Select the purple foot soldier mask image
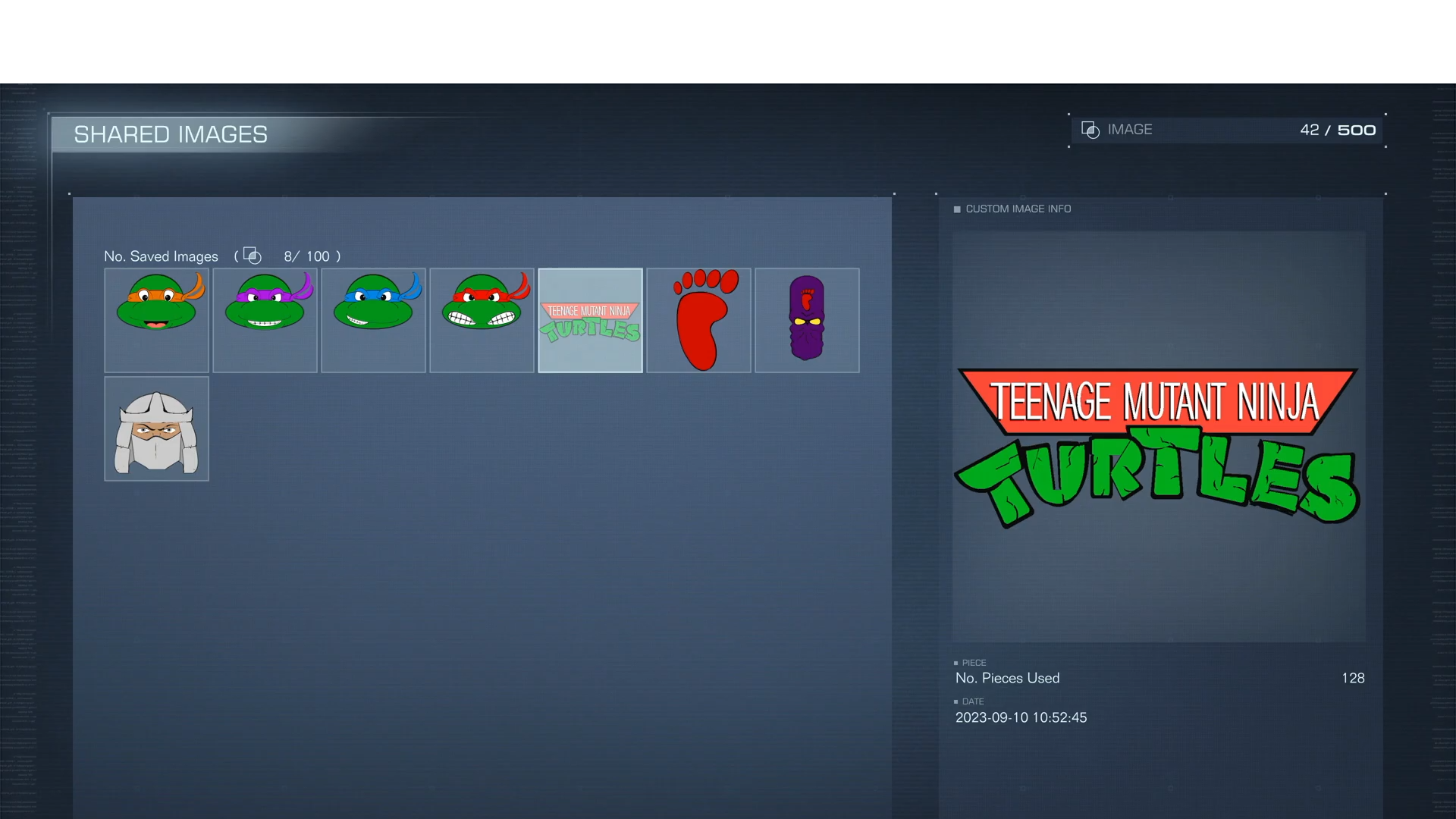Image resolution: width=1456 pixels, height=819 pixels. [x=807, y=320]
